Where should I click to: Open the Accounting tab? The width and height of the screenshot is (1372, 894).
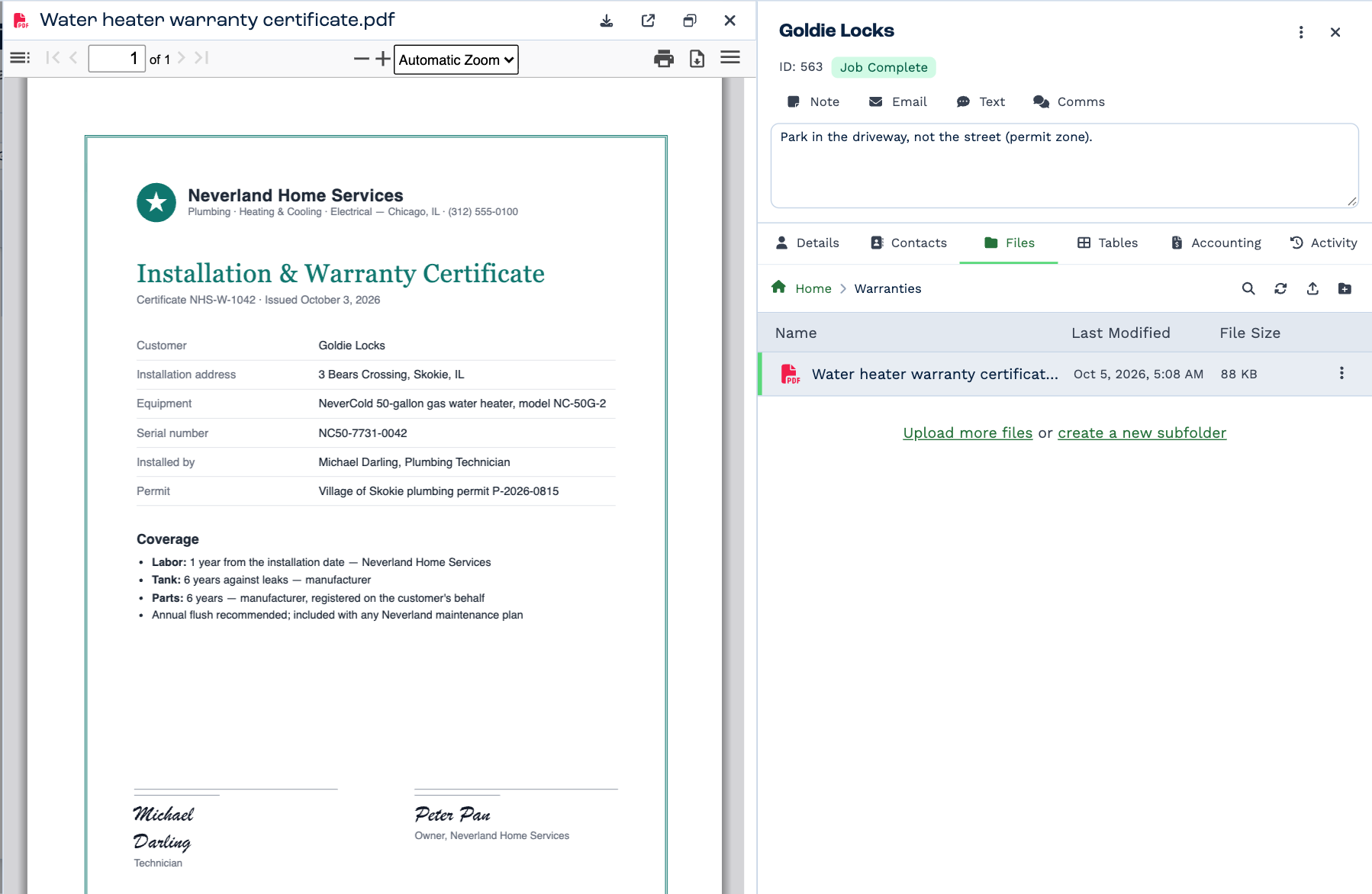[1216, 243]
